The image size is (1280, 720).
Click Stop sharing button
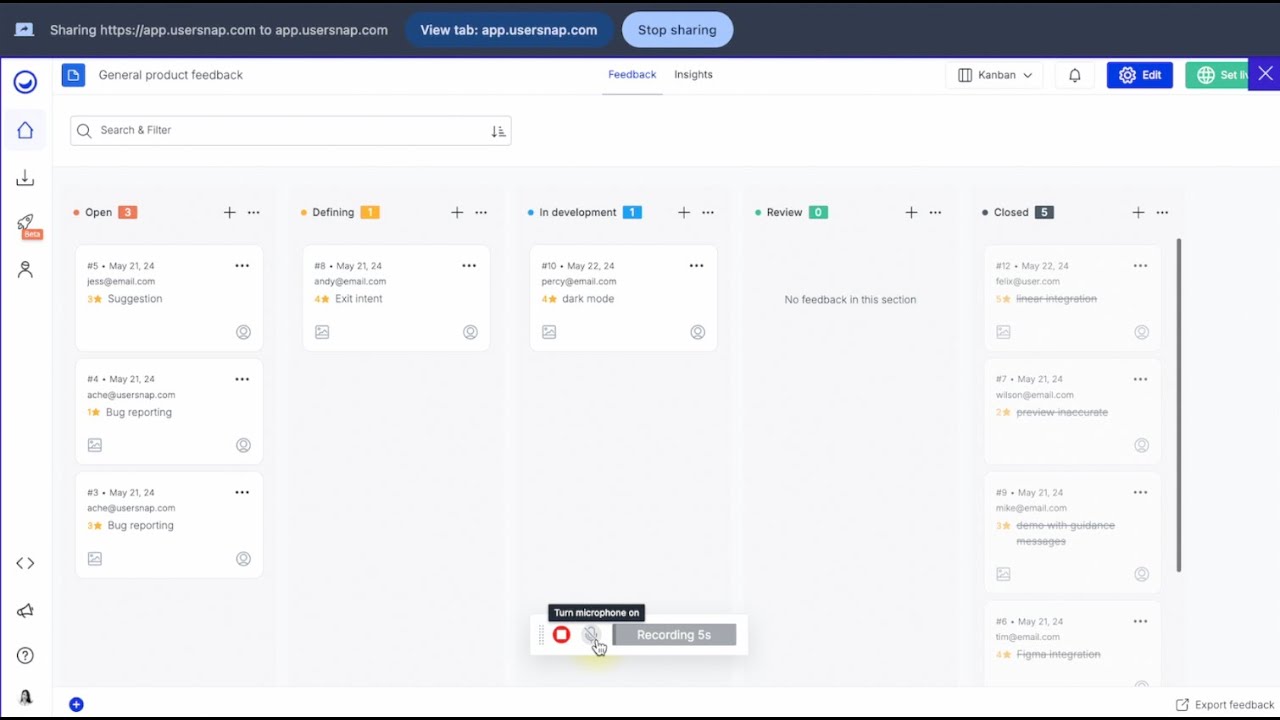coord(677,30)
